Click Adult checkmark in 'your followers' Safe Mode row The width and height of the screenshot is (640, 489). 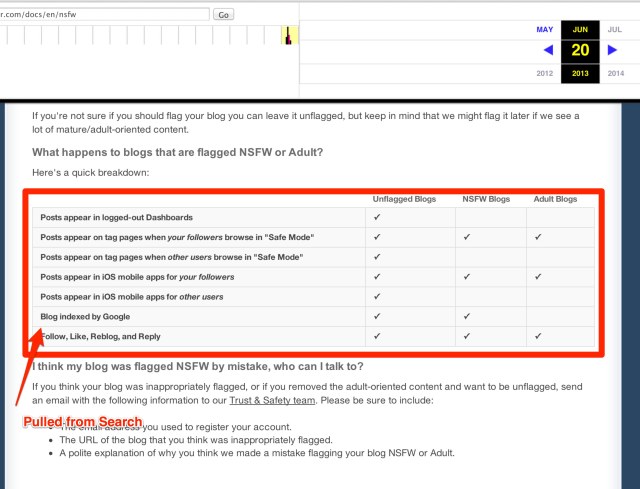tap(538, 237)
